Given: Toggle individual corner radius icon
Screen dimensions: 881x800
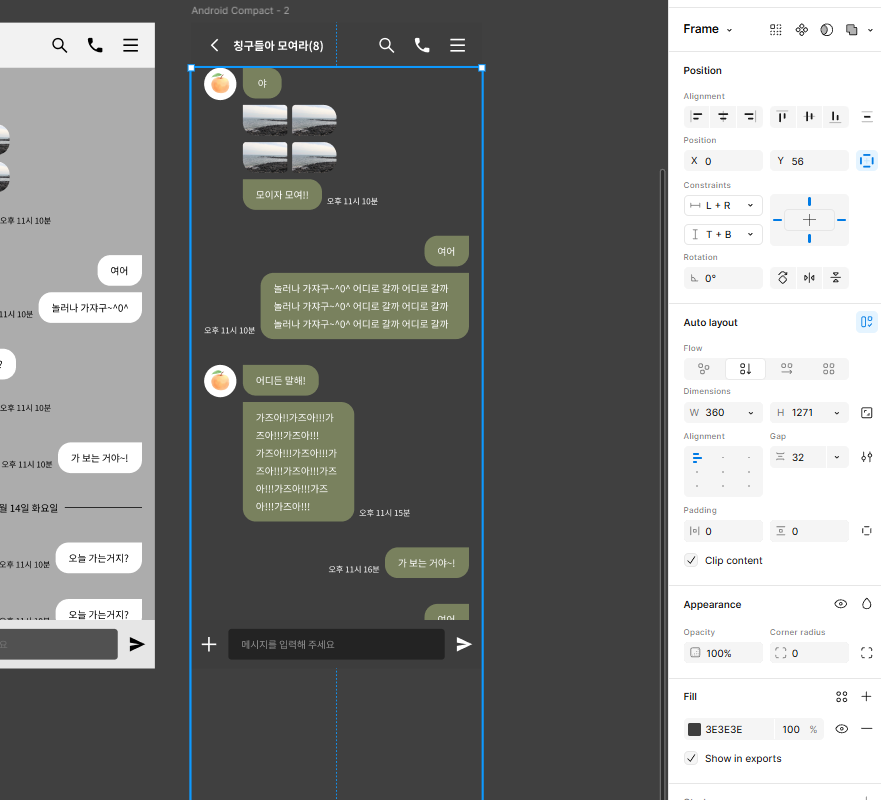Looking at the screenshot, I should [867, 653].
